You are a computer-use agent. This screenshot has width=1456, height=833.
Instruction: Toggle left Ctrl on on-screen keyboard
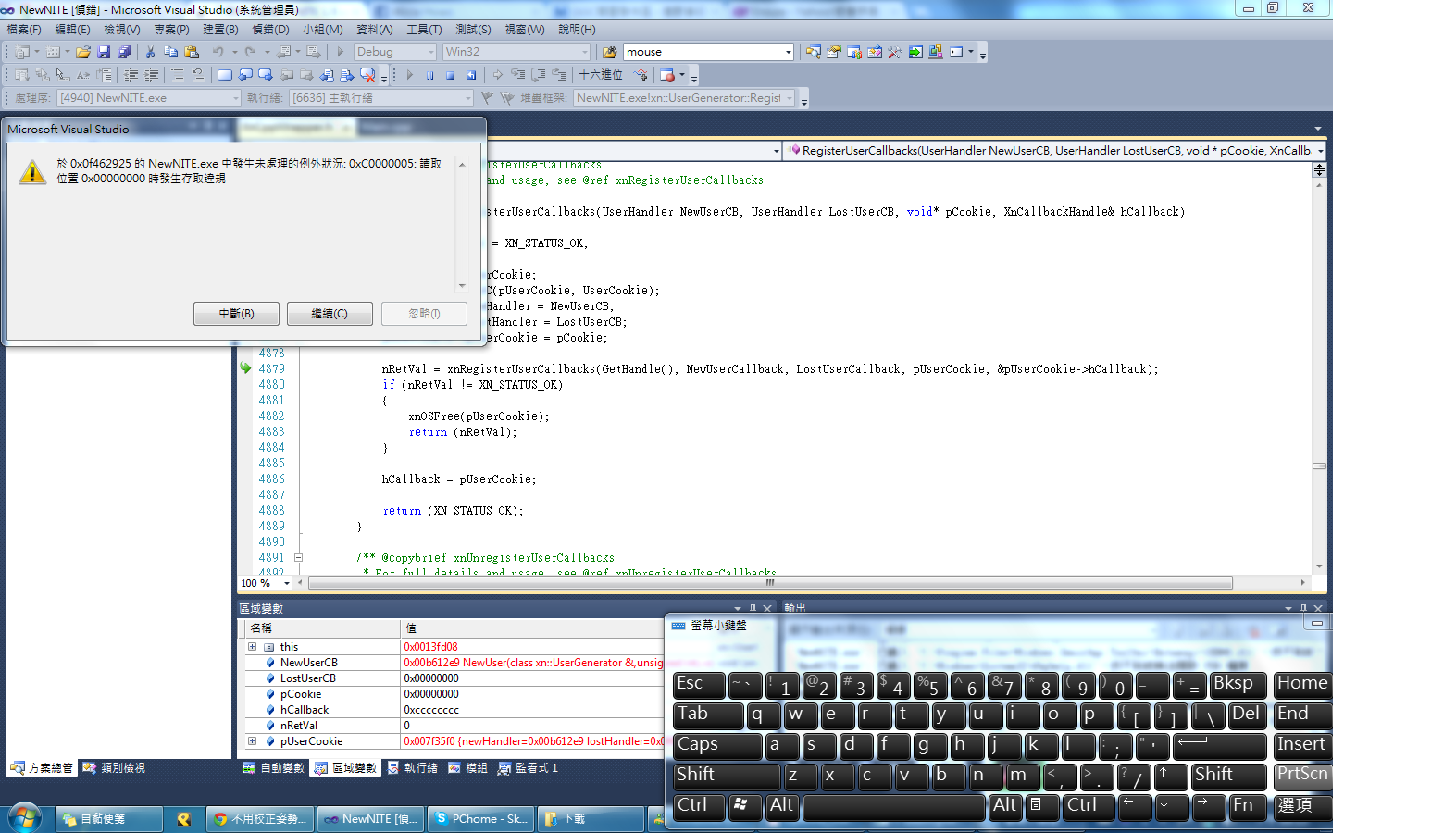(x=699, y=806)
